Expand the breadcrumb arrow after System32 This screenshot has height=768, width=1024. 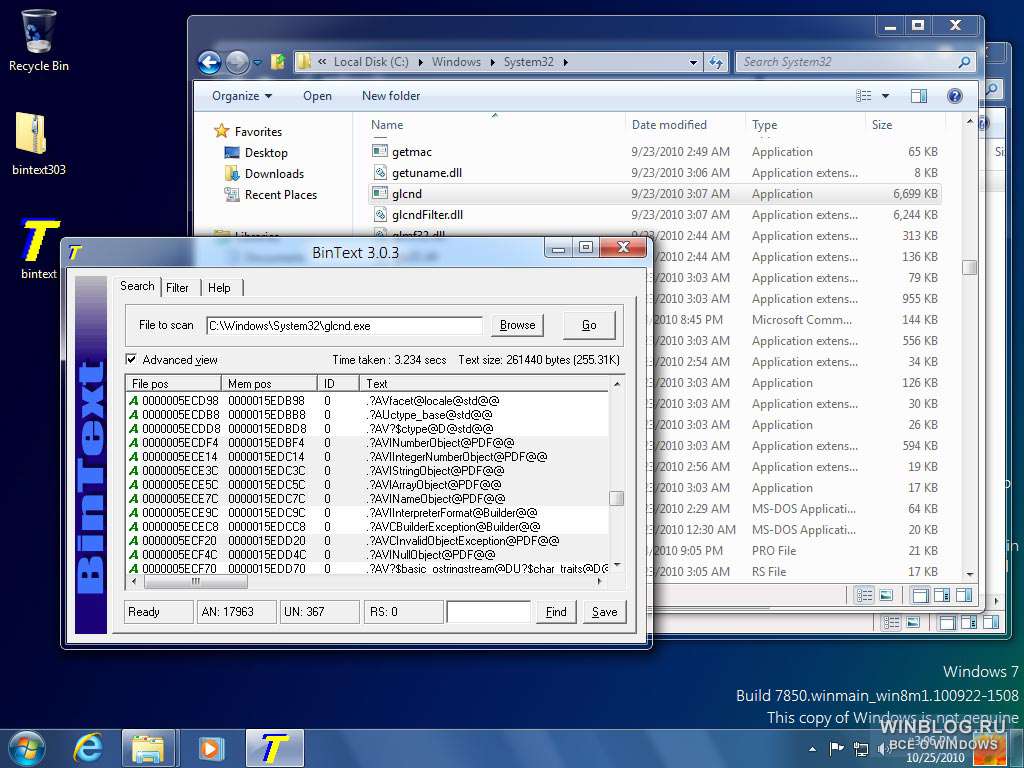coord(566,62)
